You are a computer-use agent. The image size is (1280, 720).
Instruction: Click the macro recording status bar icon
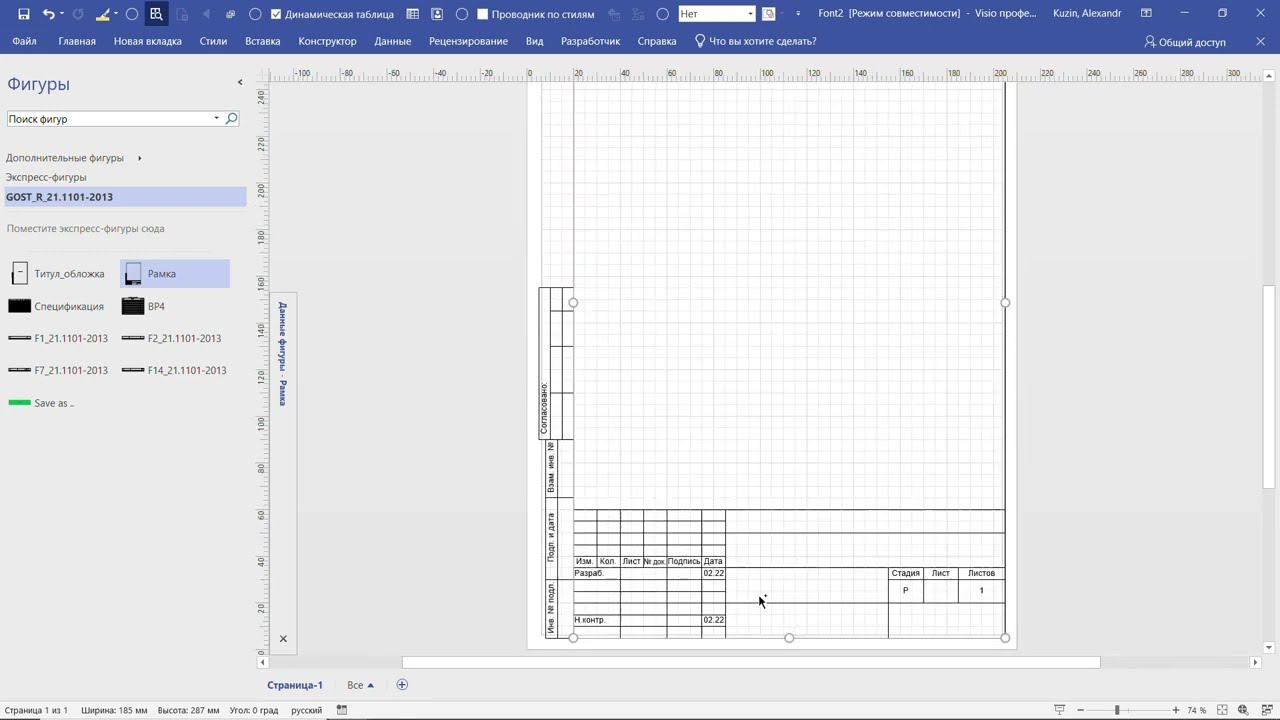click(342, 710)
